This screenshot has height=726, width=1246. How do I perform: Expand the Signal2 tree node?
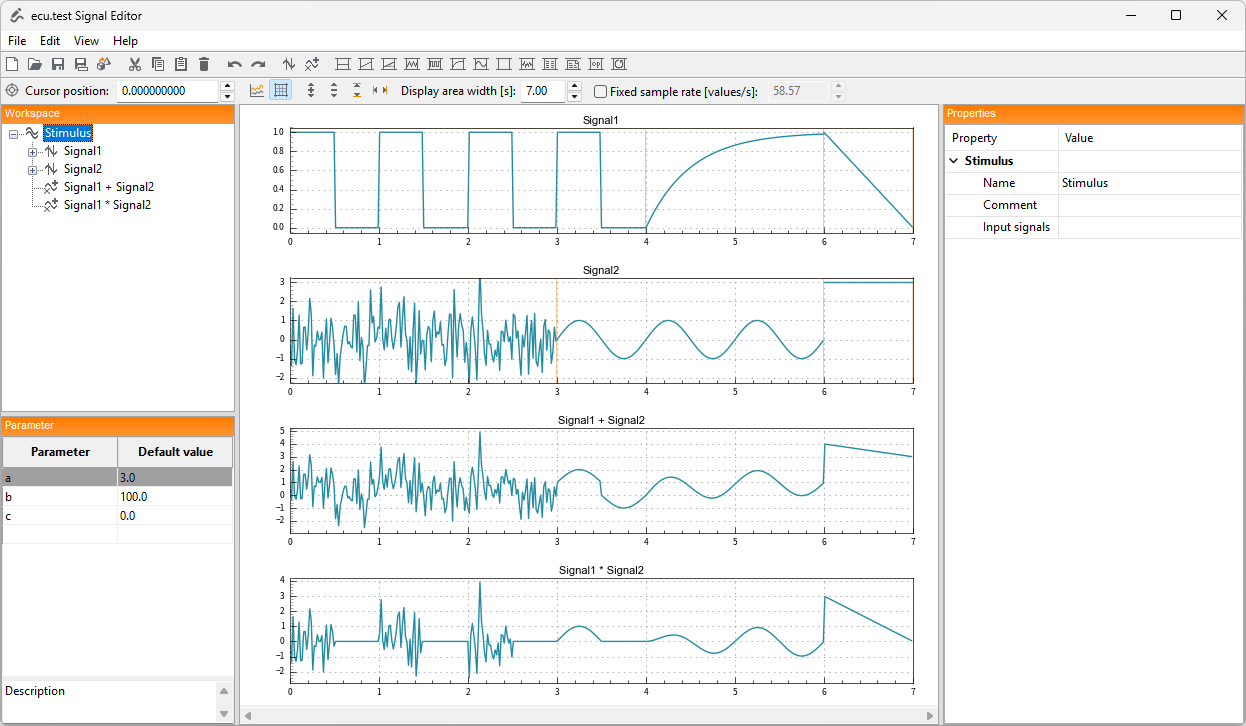tap(32, 170)
